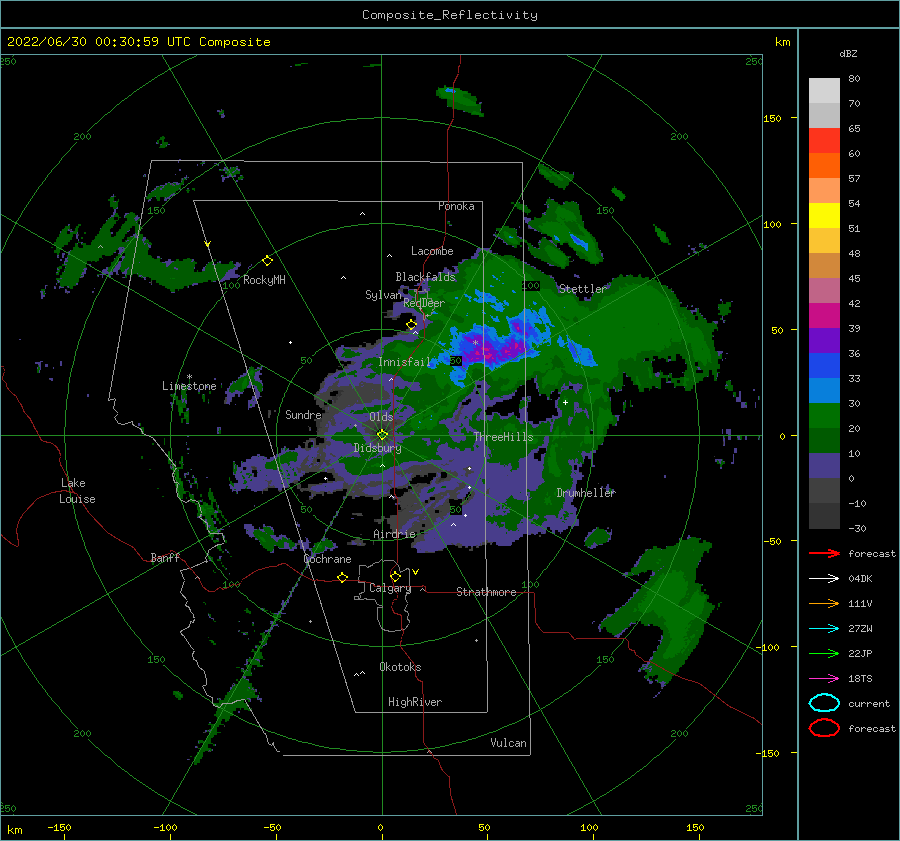Click the Sylvan label

(383, 294)
